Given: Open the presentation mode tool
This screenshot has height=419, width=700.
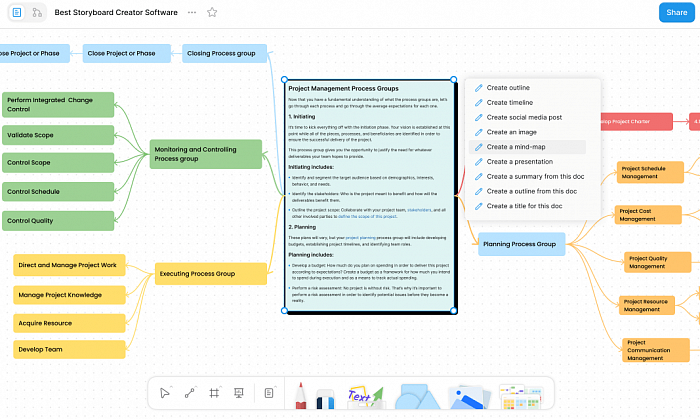Looking at the screenshot, I should tap(239, 393).
